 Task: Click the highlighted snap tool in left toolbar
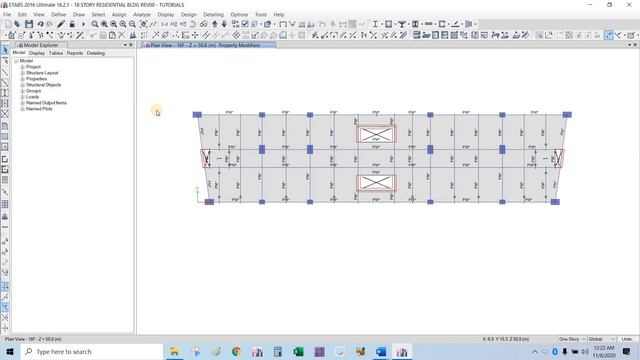pyautogui.click(x=5, y=287)
